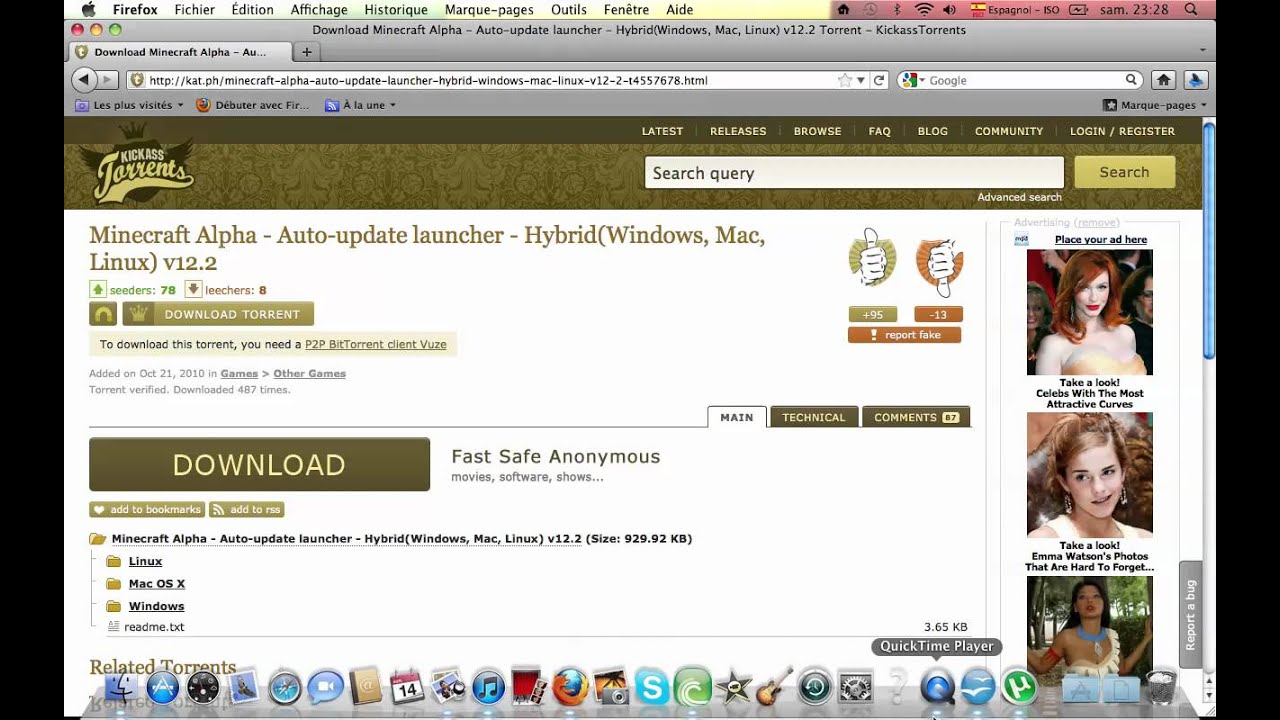The height and width of the screenshot is (720, 1280).
Task: Click the report fake button
Action: point(904,335)
